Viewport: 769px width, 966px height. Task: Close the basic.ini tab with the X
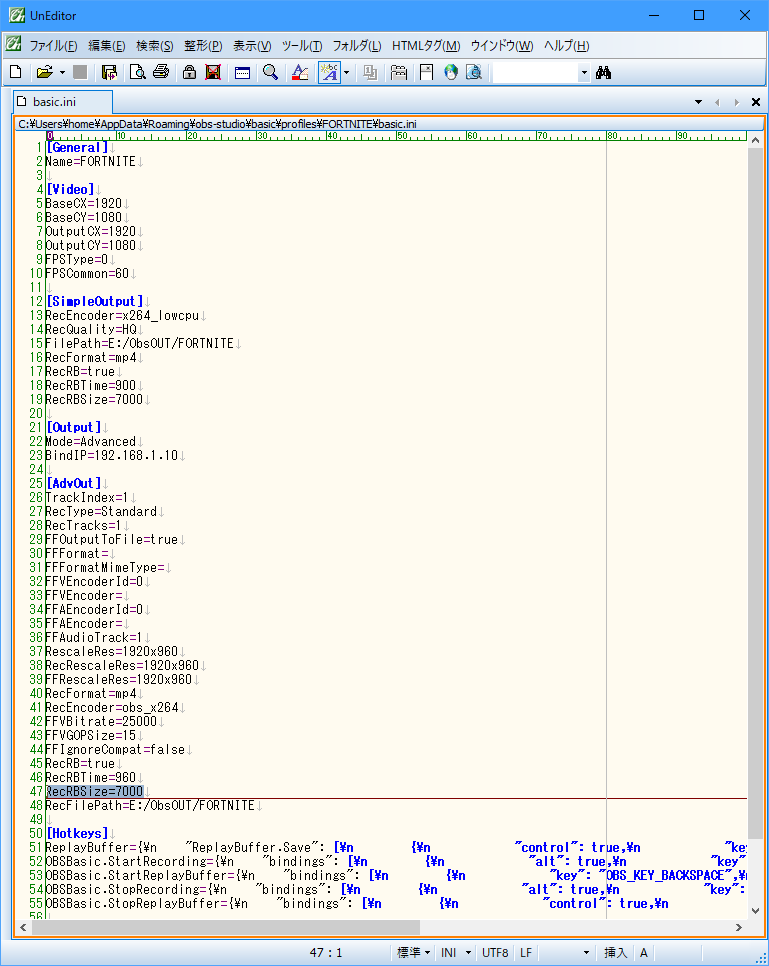[x=755, y=102]
